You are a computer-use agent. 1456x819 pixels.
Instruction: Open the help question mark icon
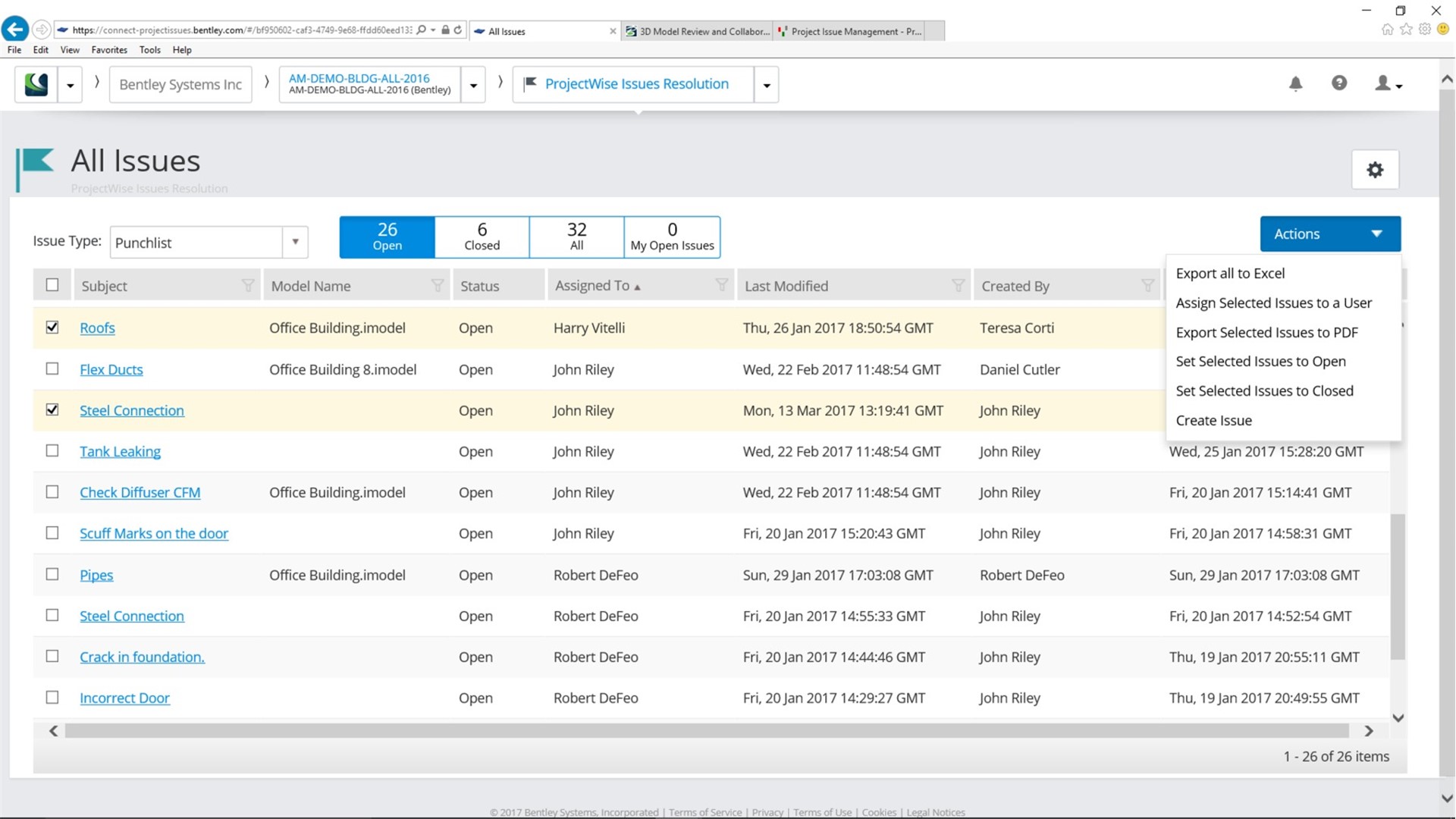click(1339, 83)
